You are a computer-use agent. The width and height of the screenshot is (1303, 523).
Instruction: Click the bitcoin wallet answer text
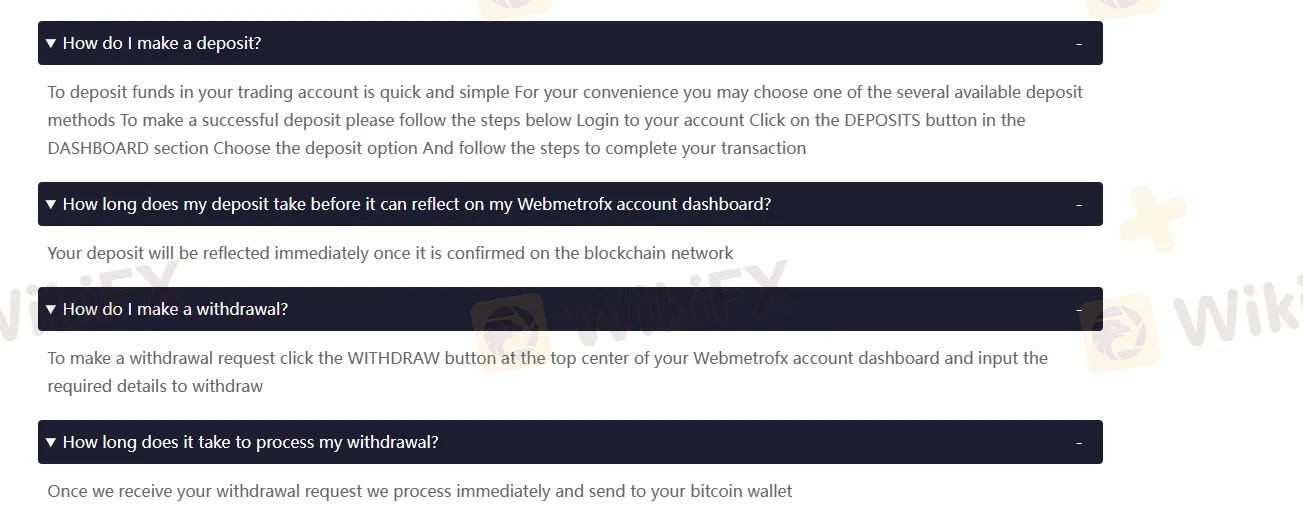coord(419,491)
